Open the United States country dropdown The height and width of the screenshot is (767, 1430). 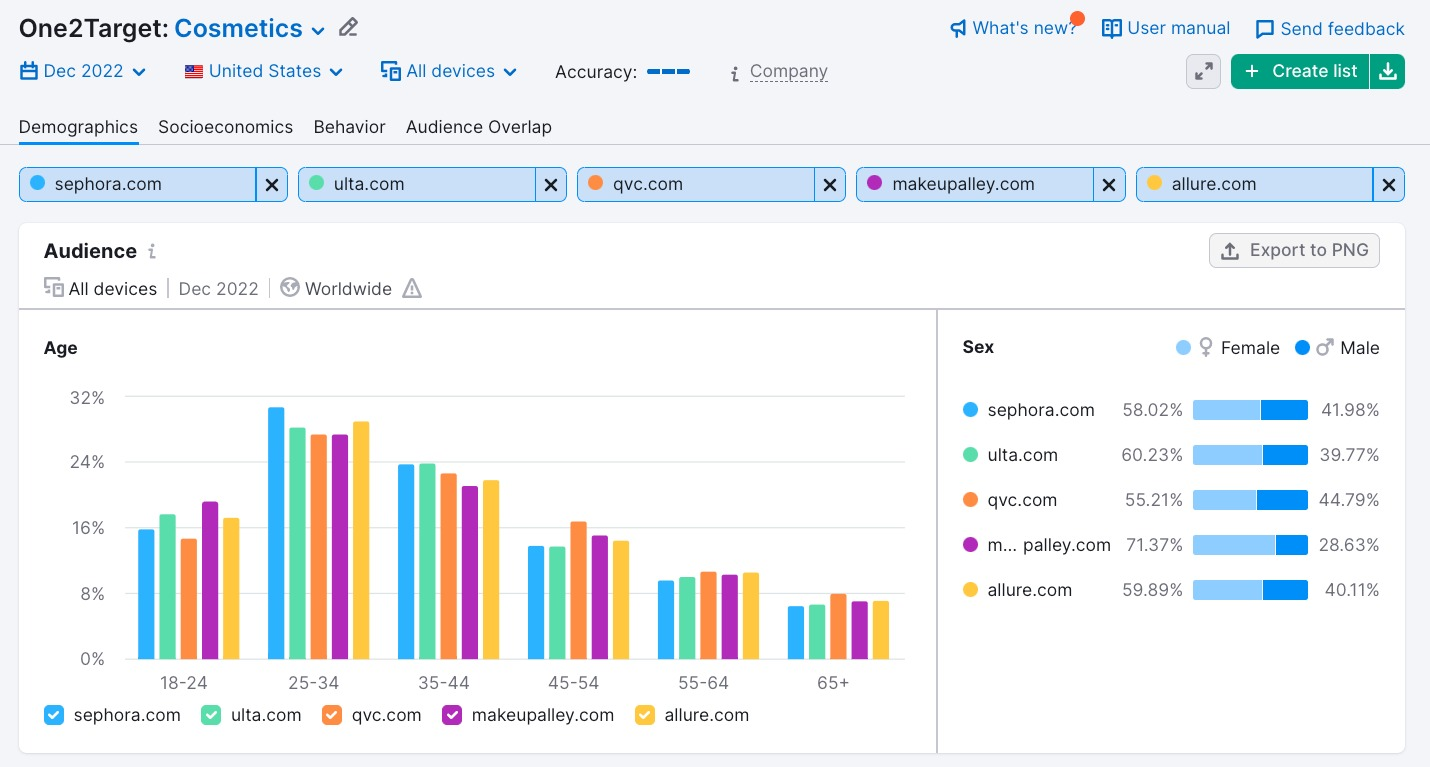point(264,71)
